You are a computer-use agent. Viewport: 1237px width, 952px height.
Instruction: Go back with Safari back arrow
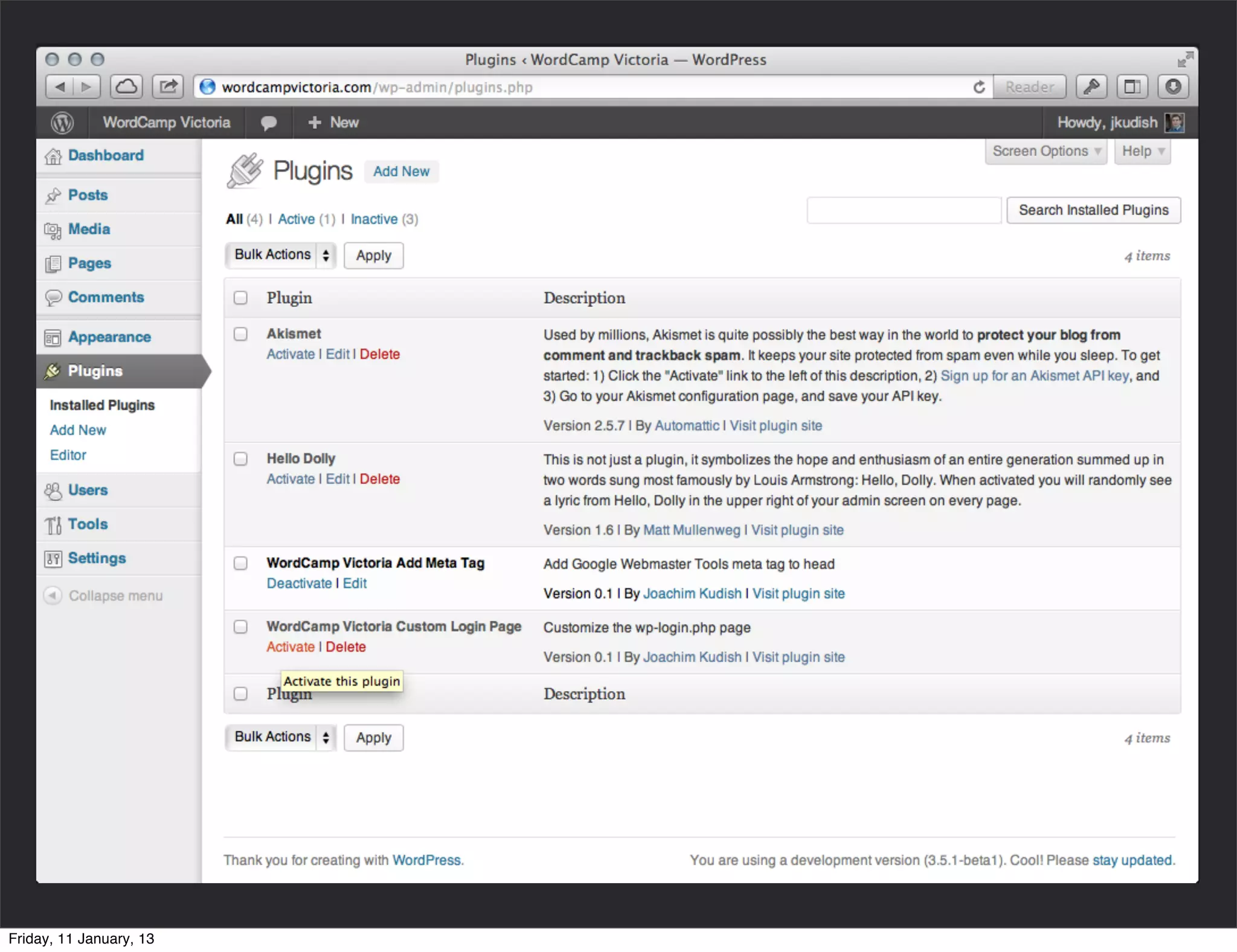(60, 87)
